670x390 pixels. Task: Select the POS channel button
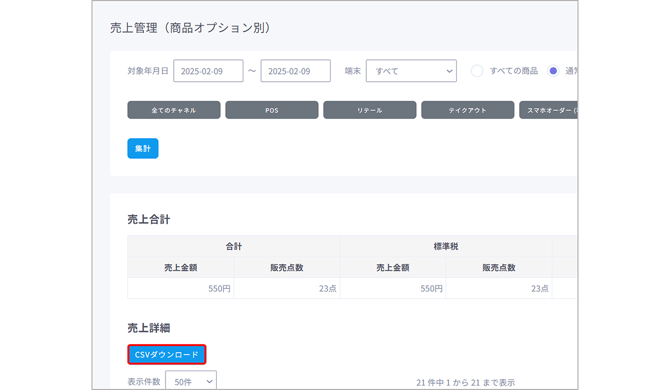[x=272, y=110]
